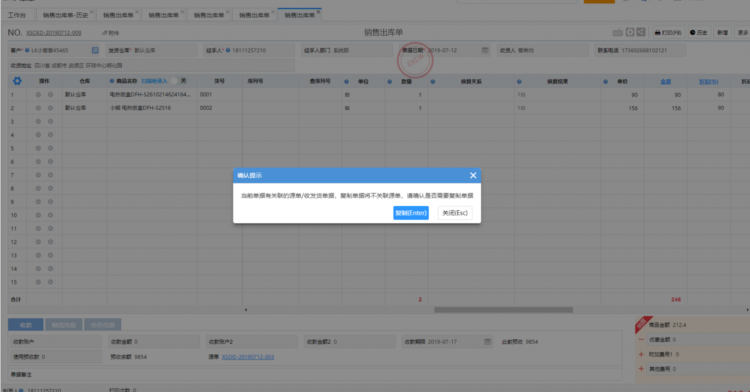Click the info icon before 单位 header
Viewport: 750px width, 392px height.
[346, 82]
